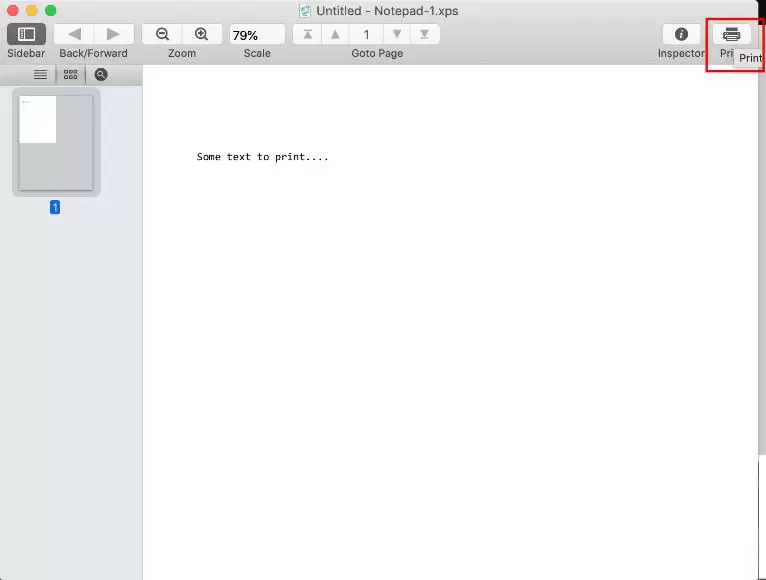Click the page number 1 badge
766x580 pixels.
pos(55,207)
